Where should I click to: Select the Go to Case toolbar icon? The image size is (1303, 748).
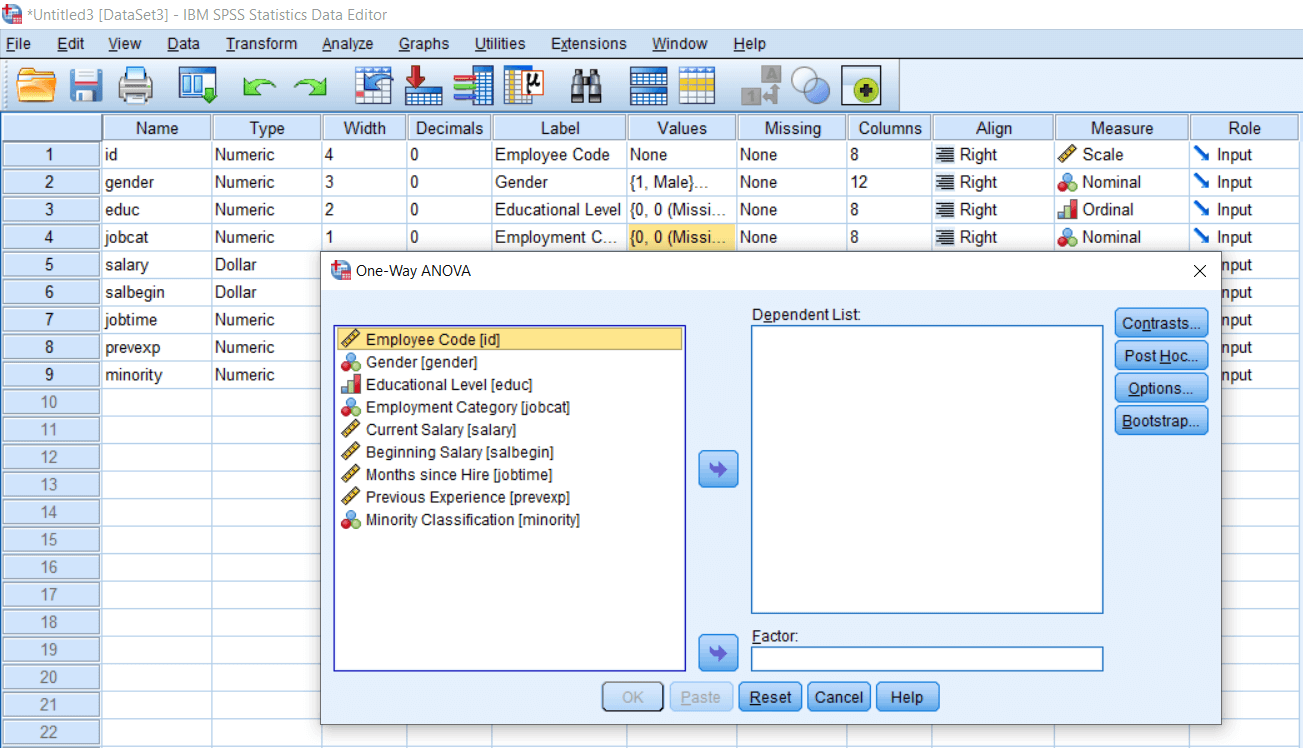tap(374, 86)
